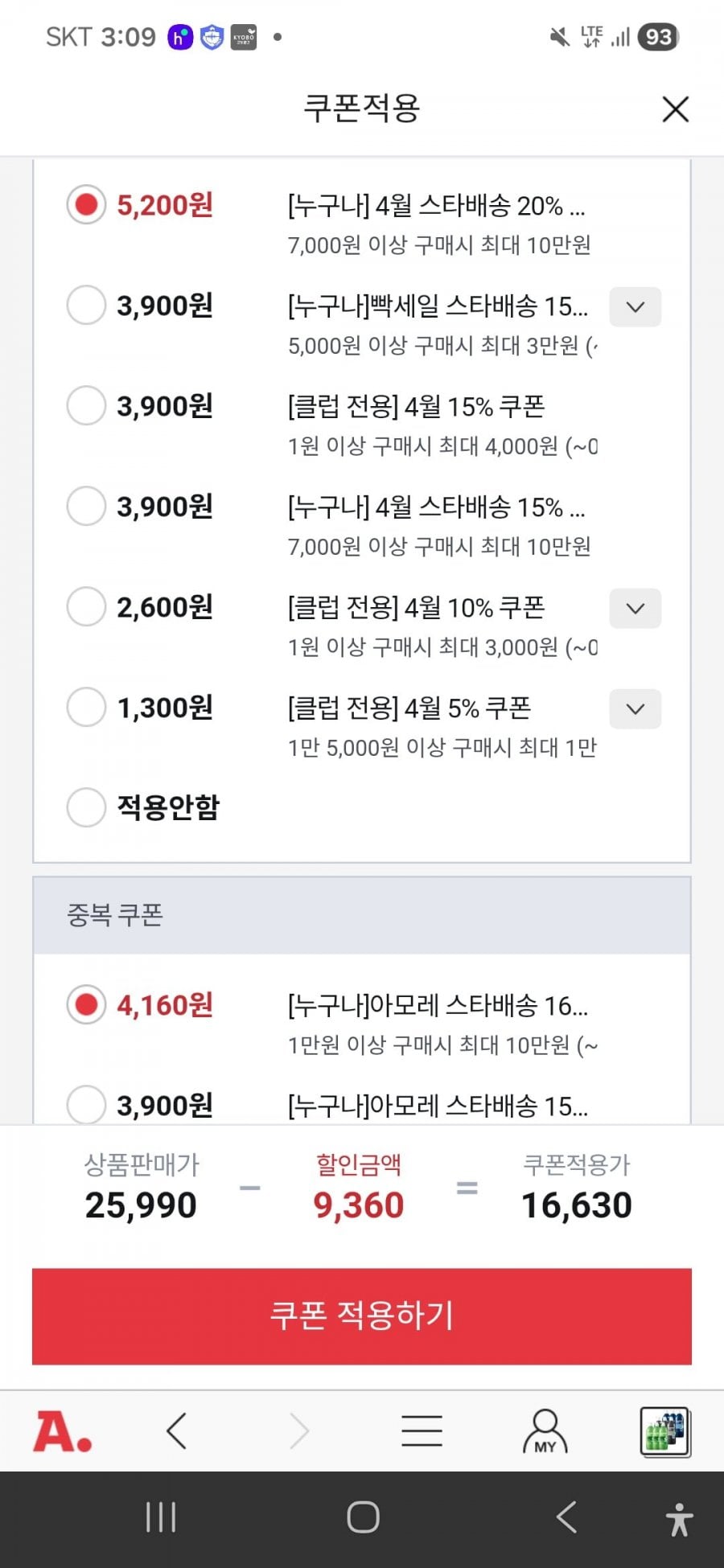The image size is (724, 1568).
Task: Choose the 적용안함 radio option
Action: coord(86,807)
